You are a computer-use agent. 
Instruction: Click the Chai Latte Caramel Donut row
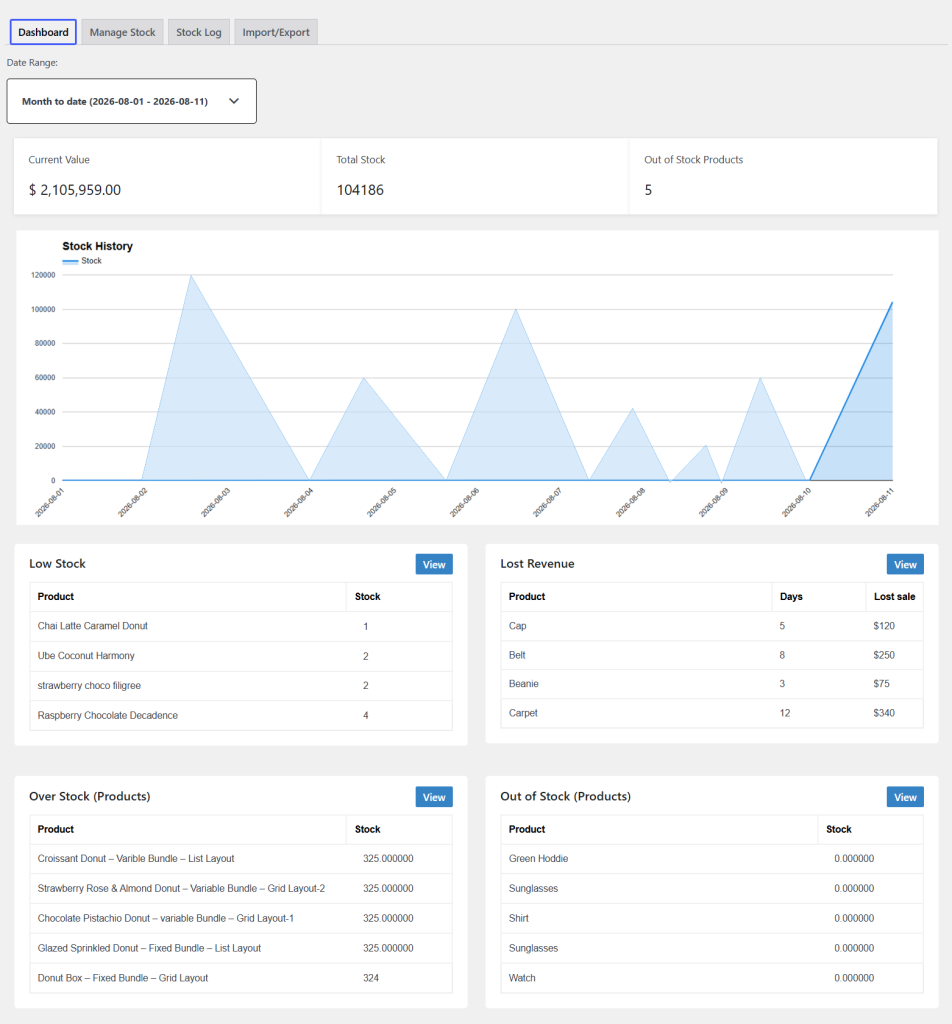pos(241,626)
